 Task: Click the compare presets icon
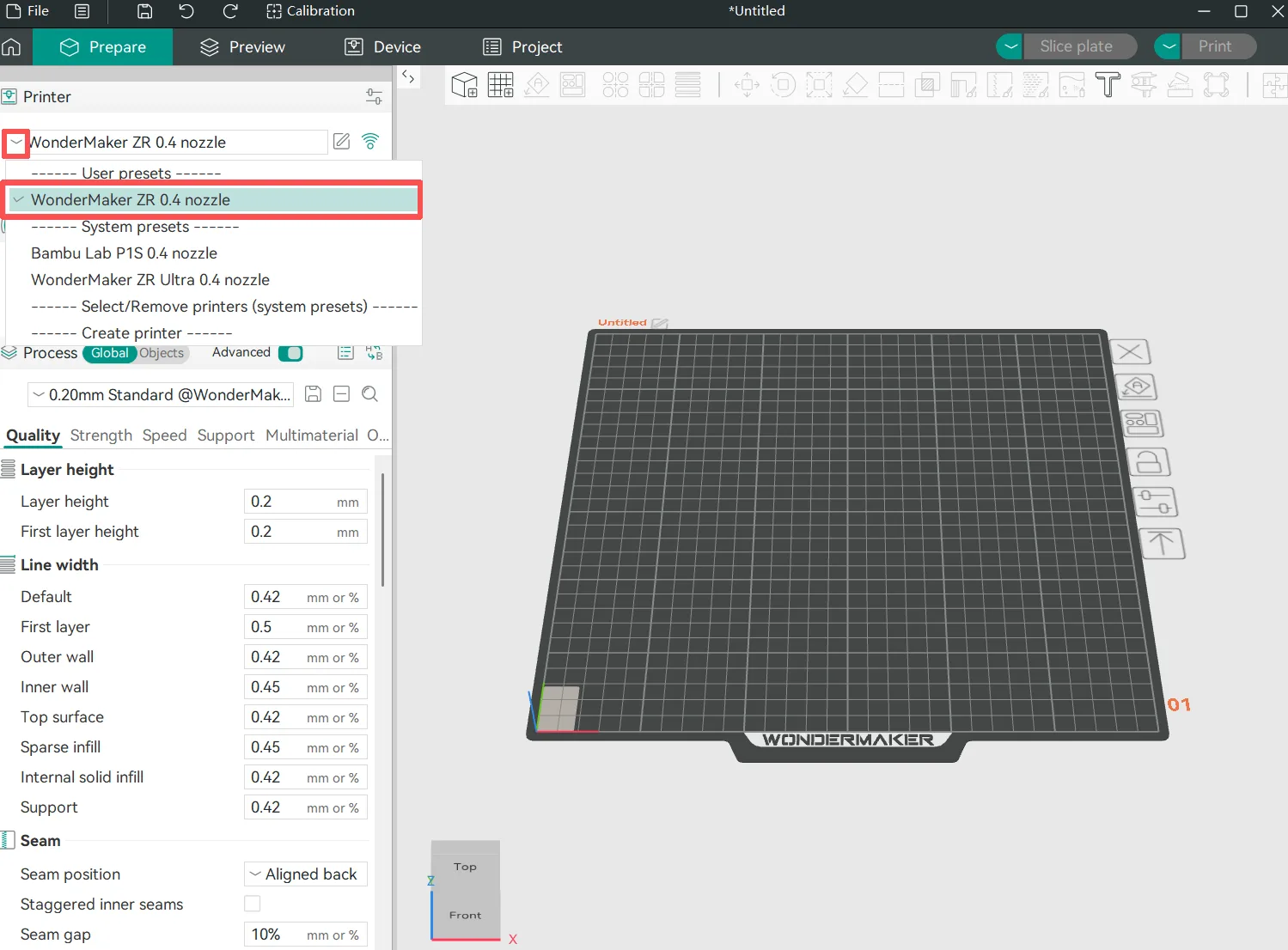tap(374, 353)
